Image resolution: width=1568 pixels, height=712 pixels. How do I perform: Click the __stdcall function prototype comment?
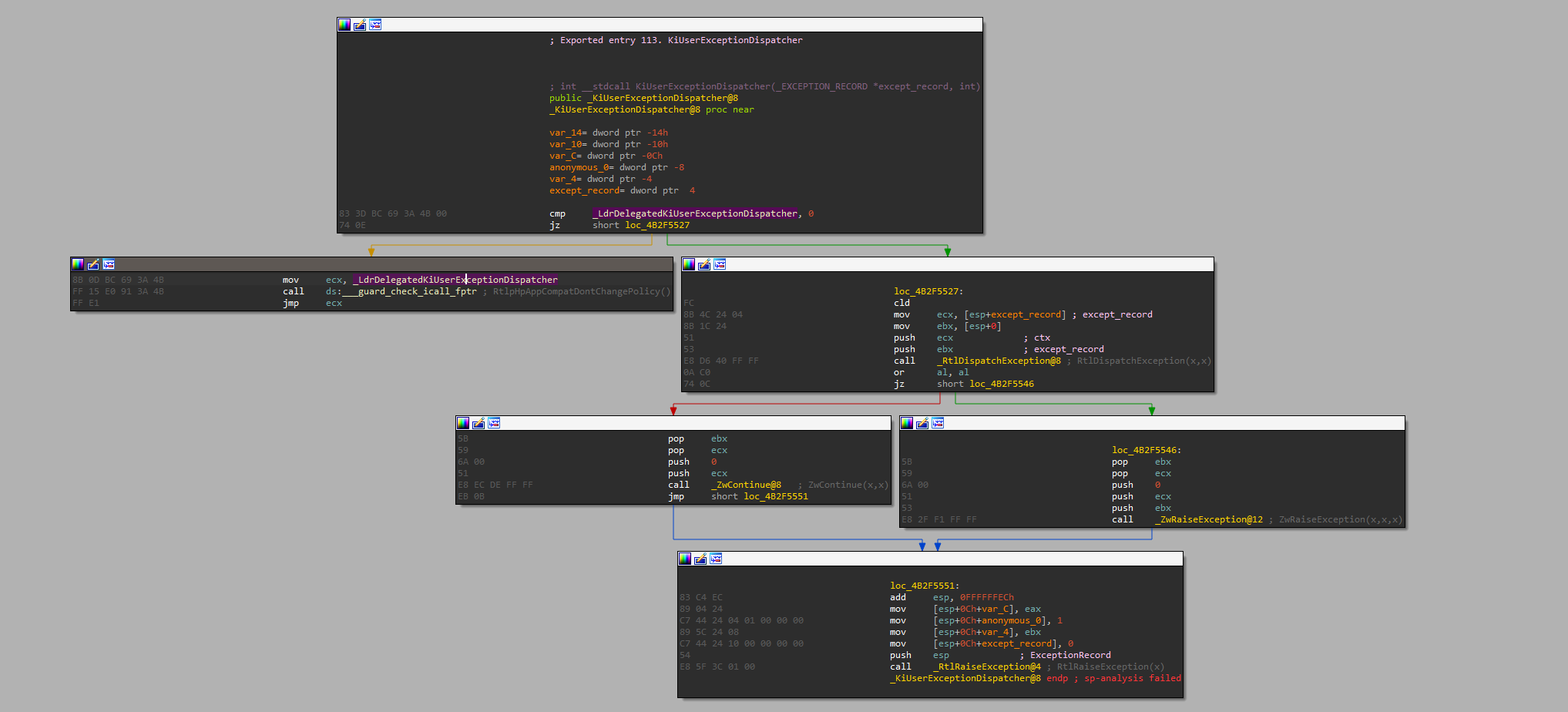point(765,86)
